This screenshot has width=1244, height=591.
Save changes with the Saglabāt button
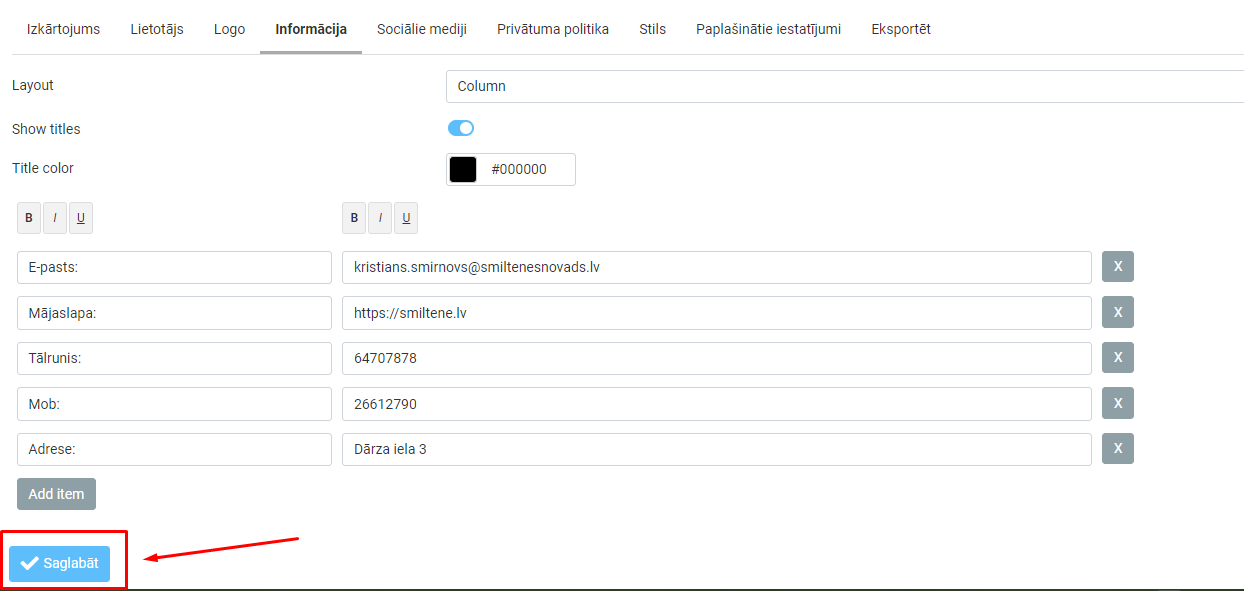[60, 563]
